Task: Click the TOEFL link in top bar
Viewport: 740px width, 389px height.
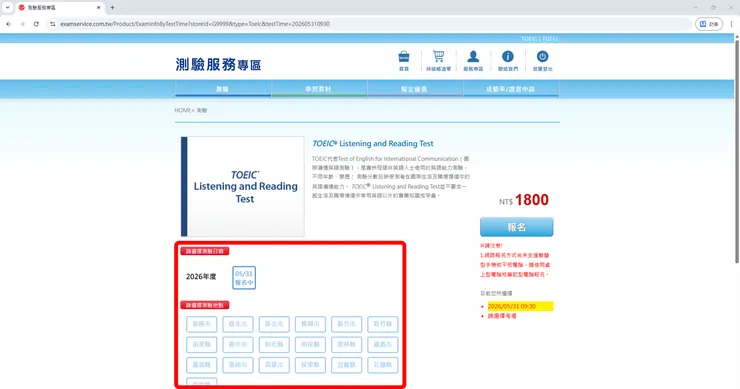Action: point(550,39)
